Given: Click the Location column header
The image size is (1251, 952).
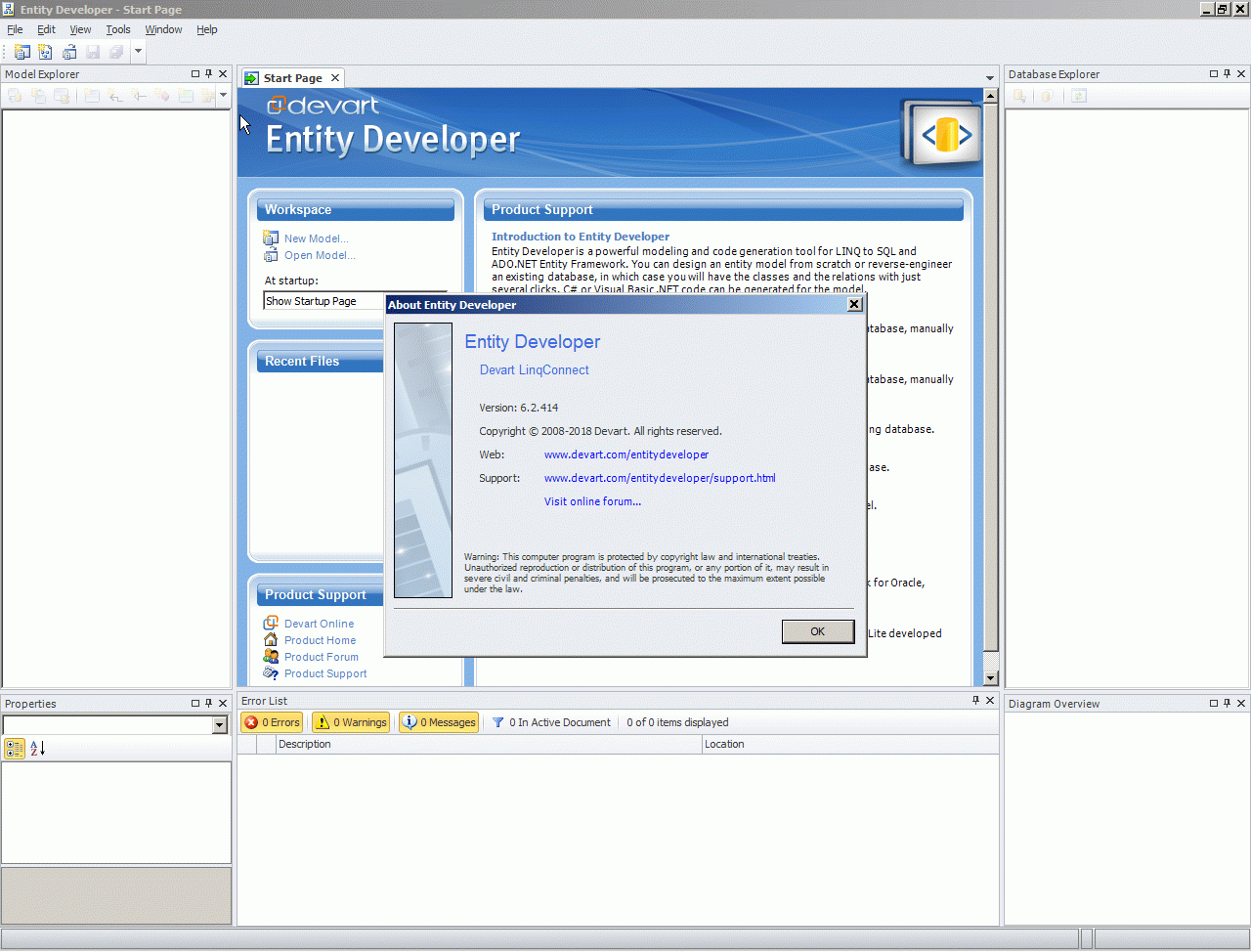Looking at the screenshot, I should 849,744.
